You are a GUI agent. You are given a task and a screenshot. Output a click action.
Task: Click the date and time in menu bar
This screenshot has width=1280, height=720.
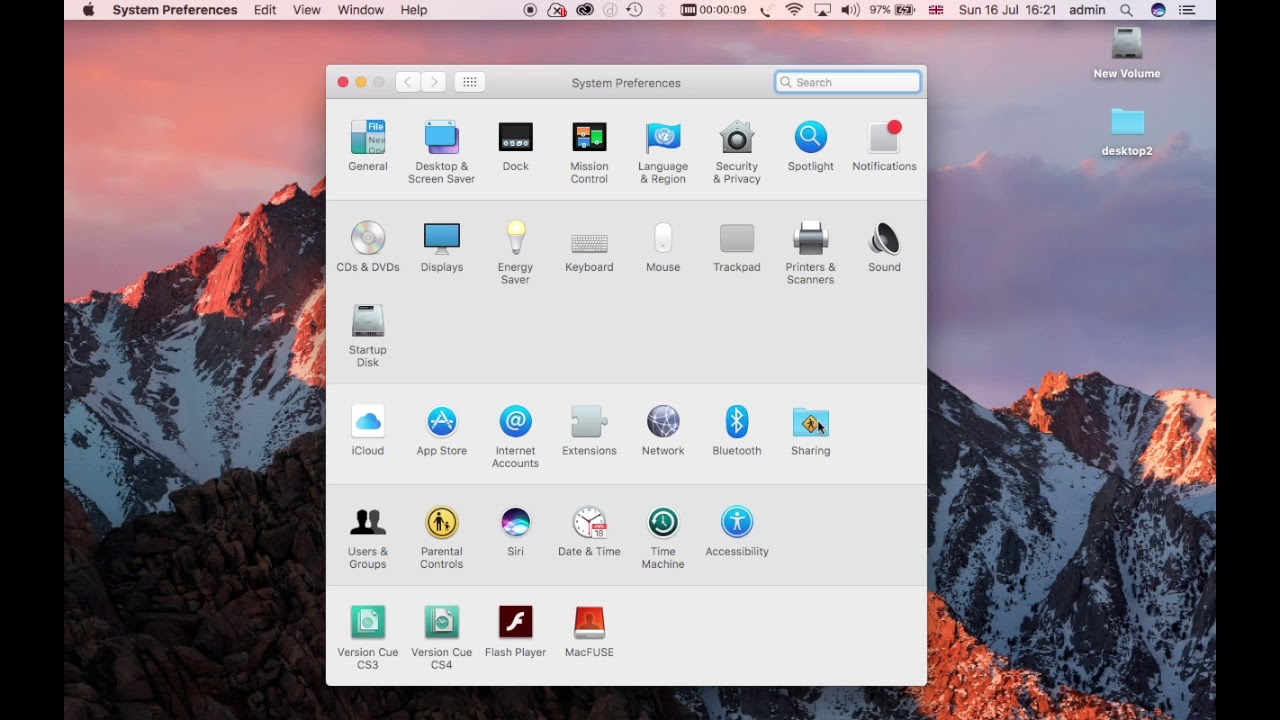1007,10
